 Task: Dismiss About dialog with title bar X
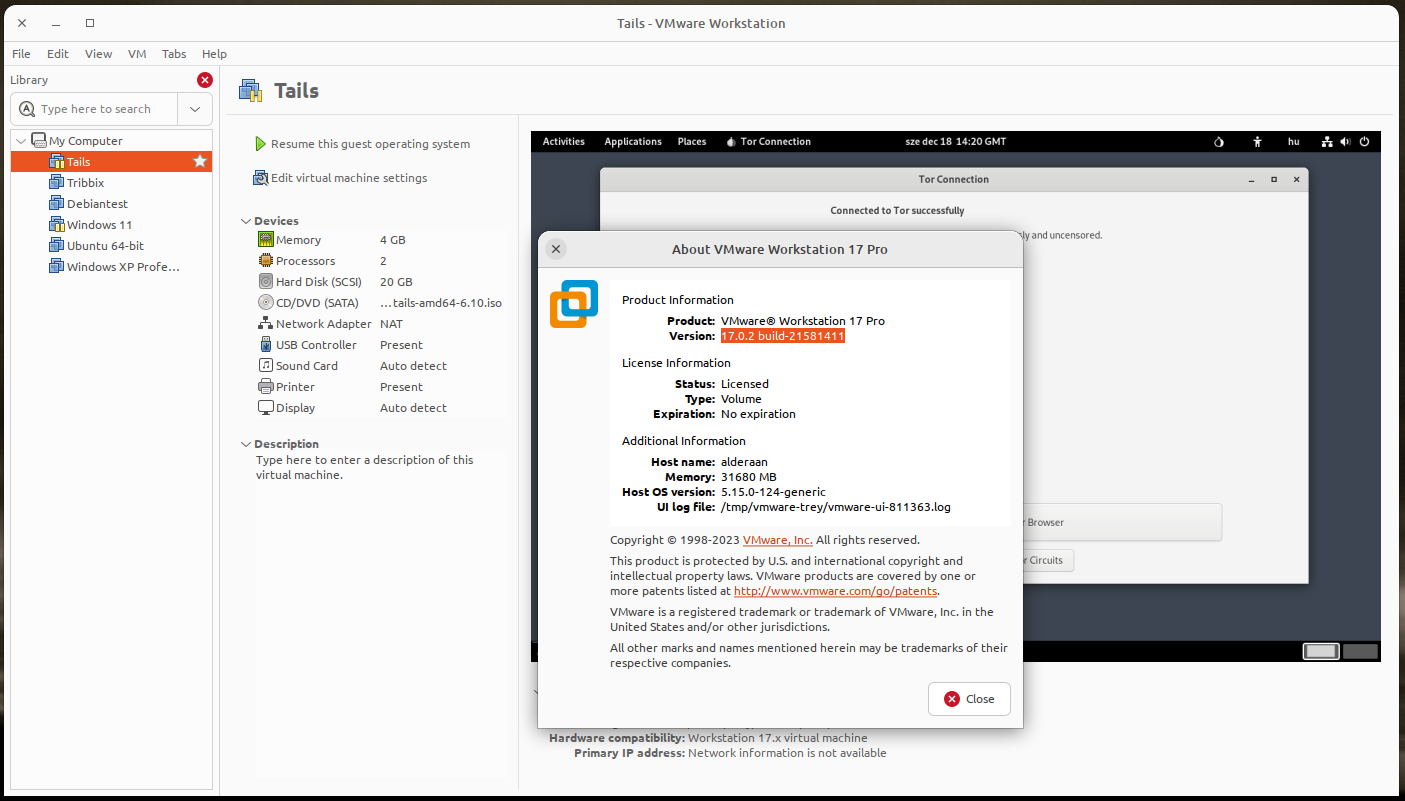point(556,249)
